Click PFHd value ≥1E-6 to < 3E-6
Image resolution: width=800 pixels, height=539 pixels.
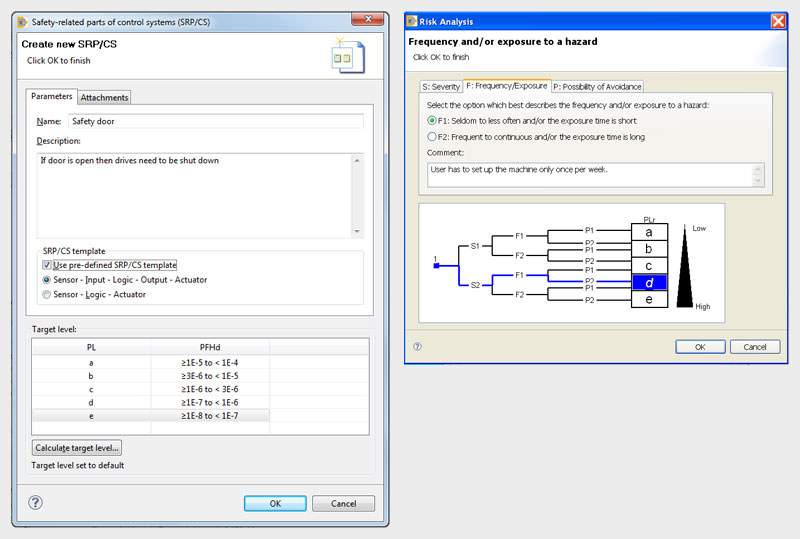(210, 389)
